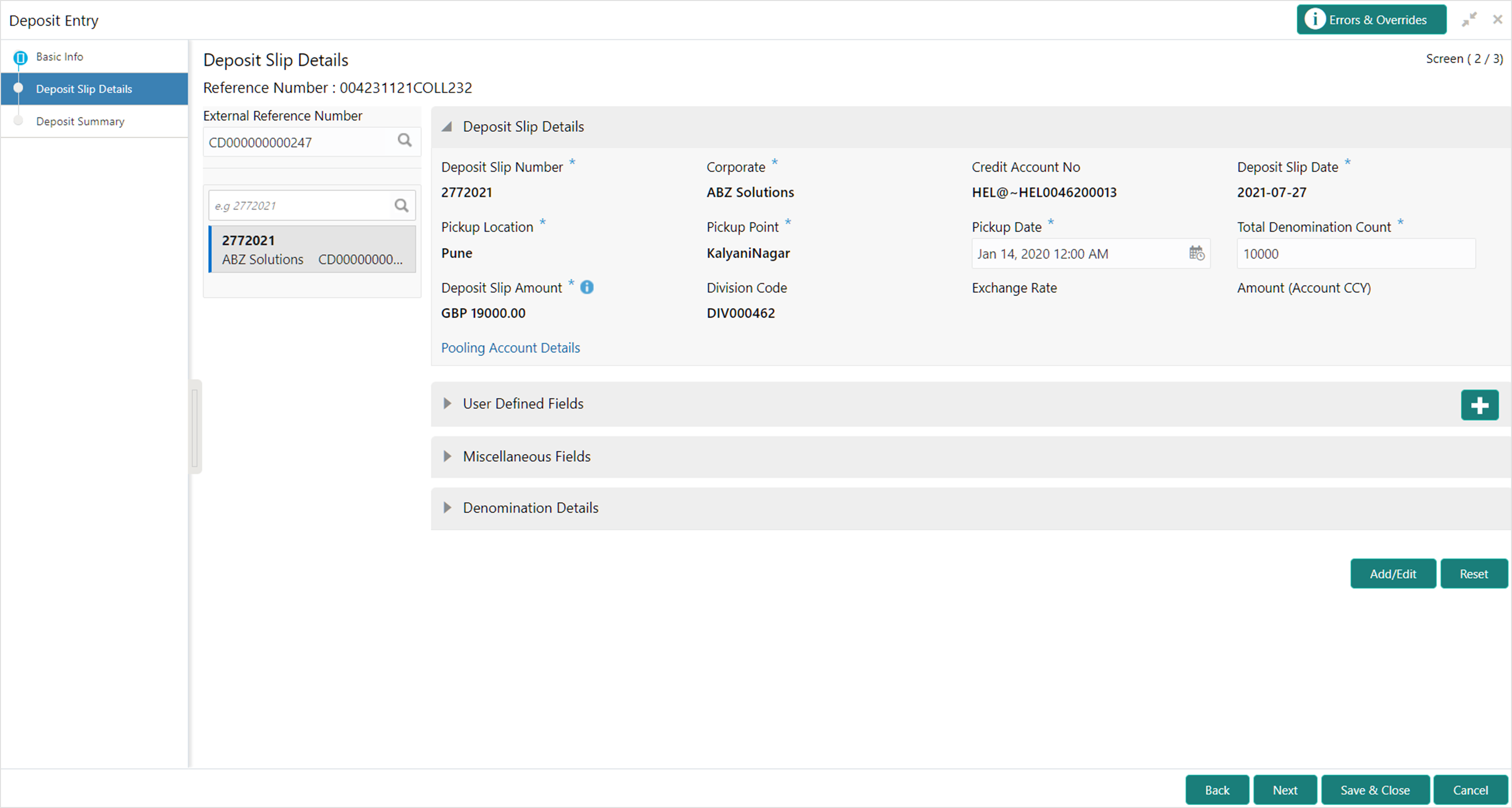Screen dimensions: 1512x808
Task: Click Save & Close
Action: pyautogui.click(x=1375, y=790)
